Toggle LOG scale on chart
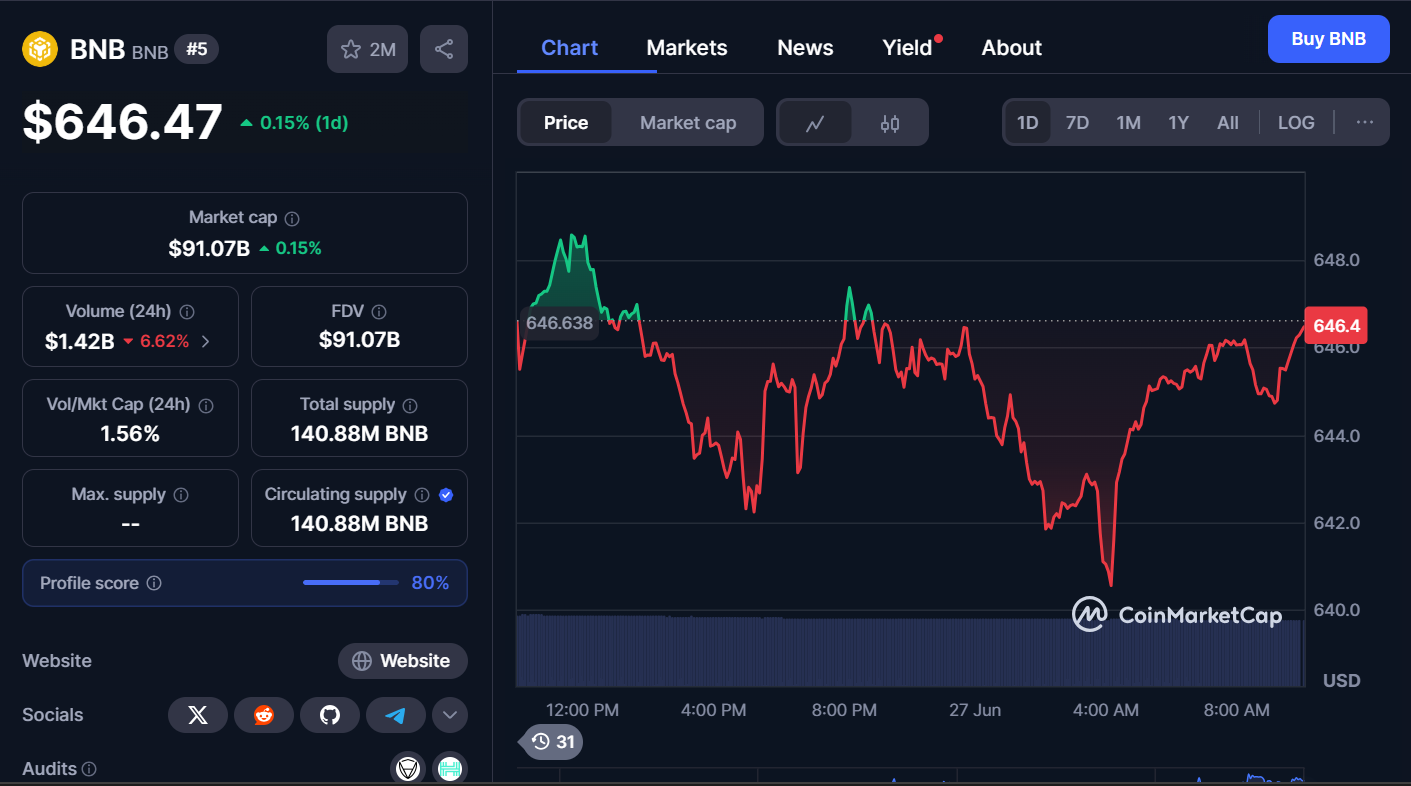 1296,123
